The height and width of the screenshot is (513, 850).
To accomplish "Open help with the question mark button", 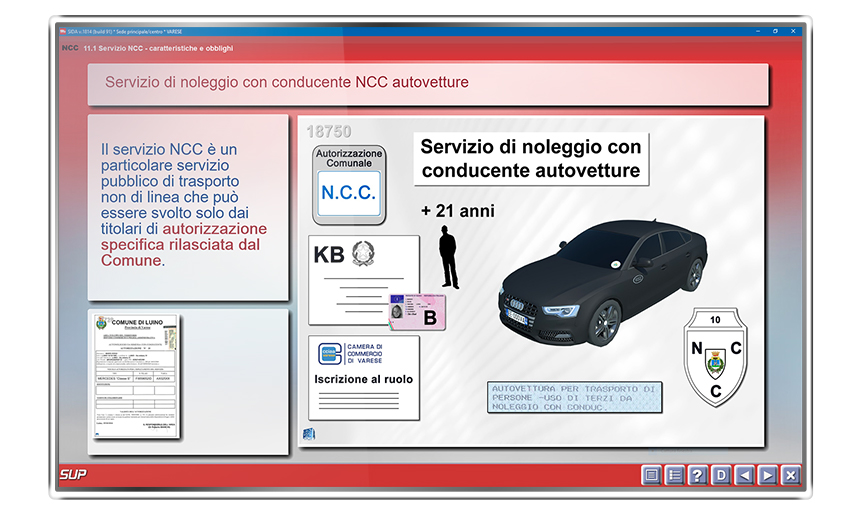I will coord(698,475).
